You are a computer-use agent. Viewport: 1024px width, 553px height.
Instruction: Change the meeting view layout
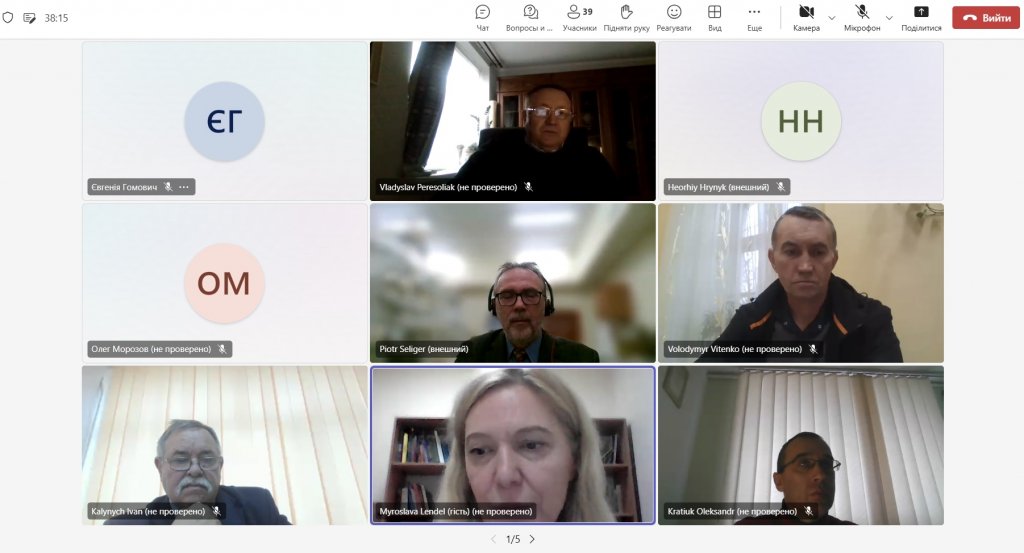(715, 17)
